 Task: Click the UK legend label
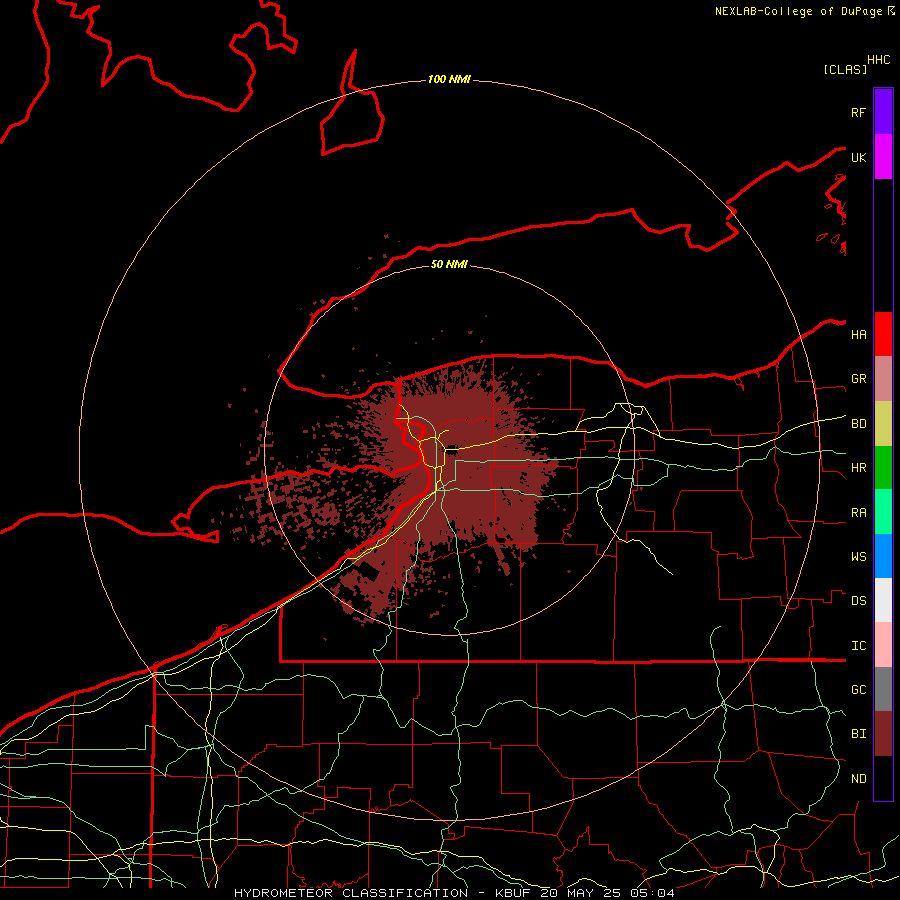(859, 157)
